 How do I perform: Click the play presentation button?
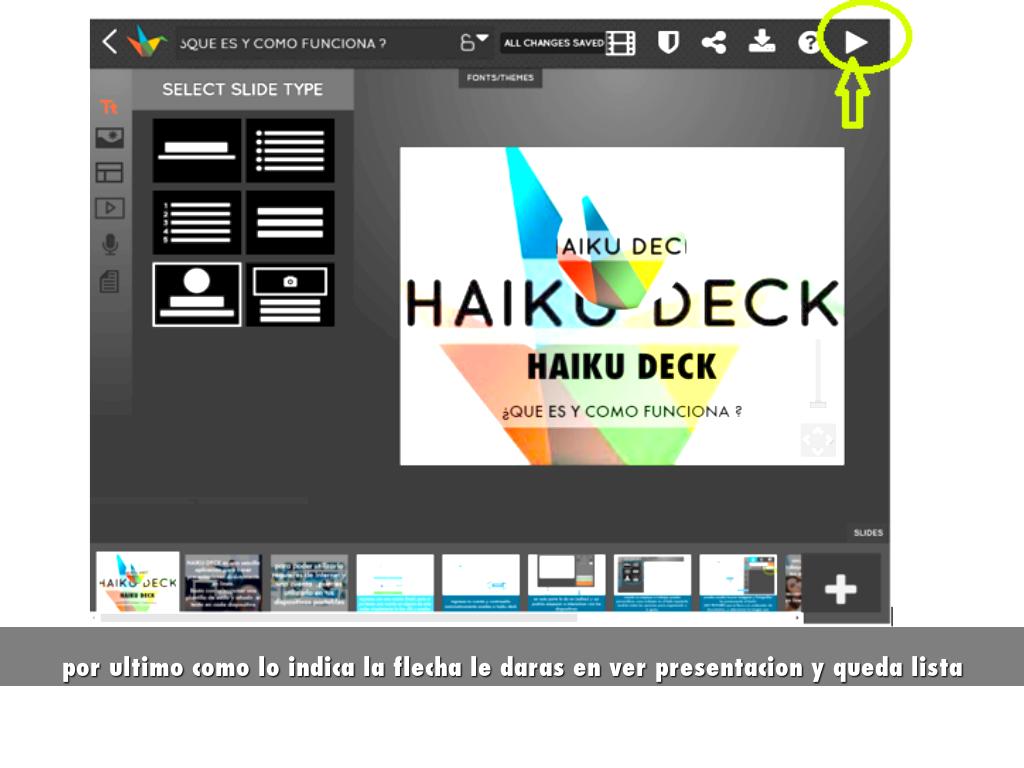(x=856, y=42)
